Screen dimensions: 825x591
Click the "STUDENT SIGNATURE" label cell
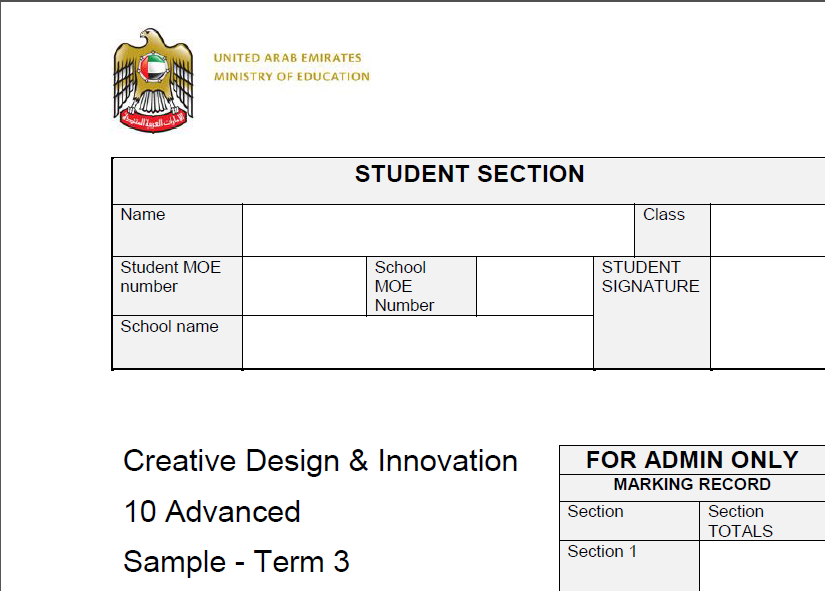pyautogui.click(x=651, y=312)
